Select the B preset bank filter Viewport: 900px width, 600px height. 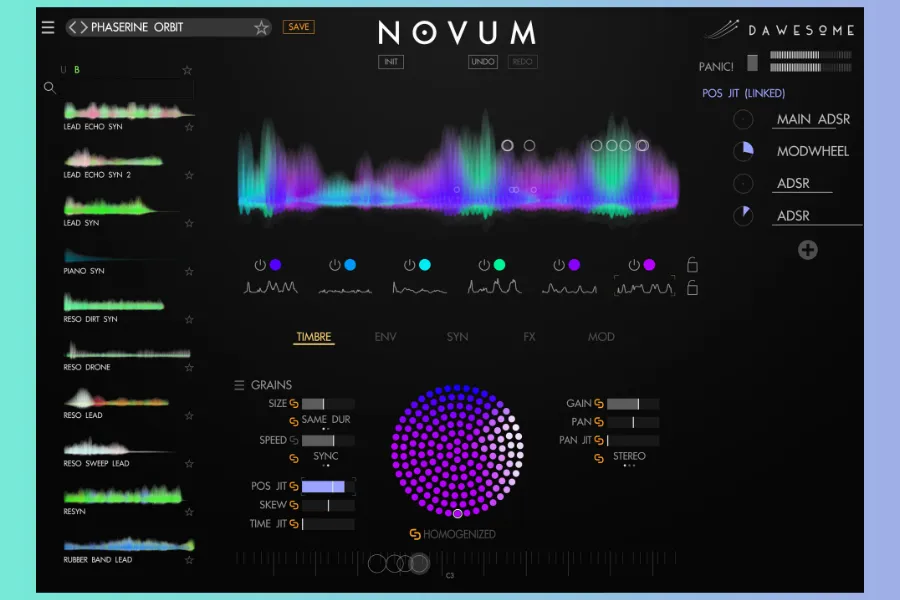click(x=77, y=70)
